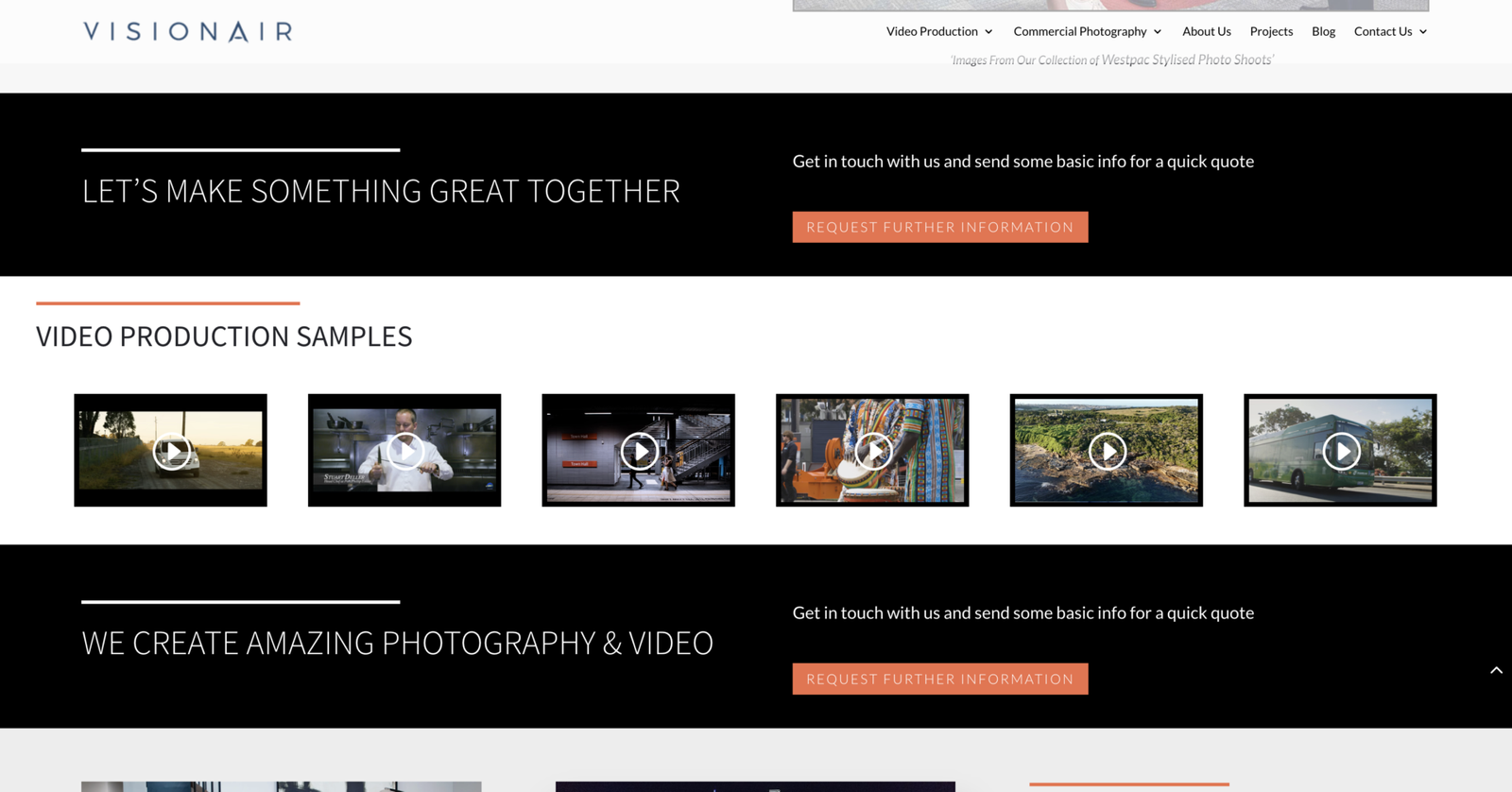1512x792 pixels.
Task: Play the aerial coastline video
Action: 1107,451
